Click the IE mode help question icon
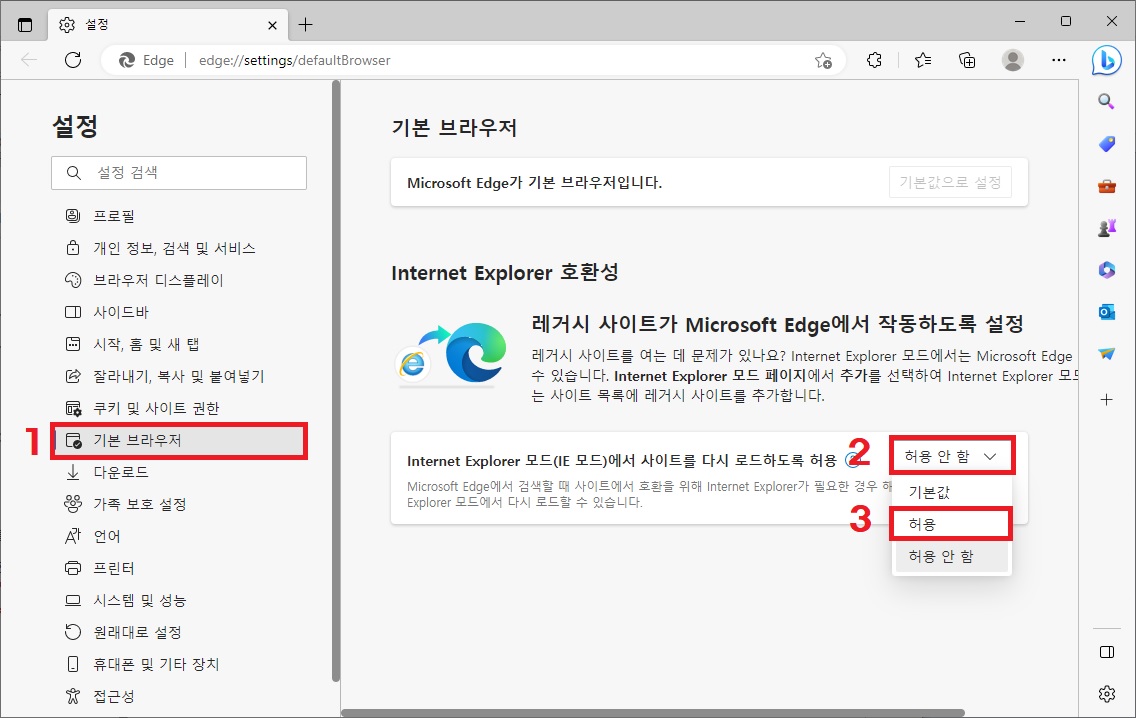The height and width of the screenshot is (718, 1136). (x=853, y=459)
